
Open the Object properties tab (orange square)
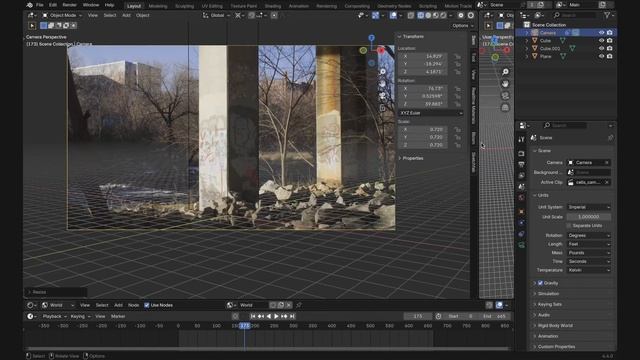521,211
